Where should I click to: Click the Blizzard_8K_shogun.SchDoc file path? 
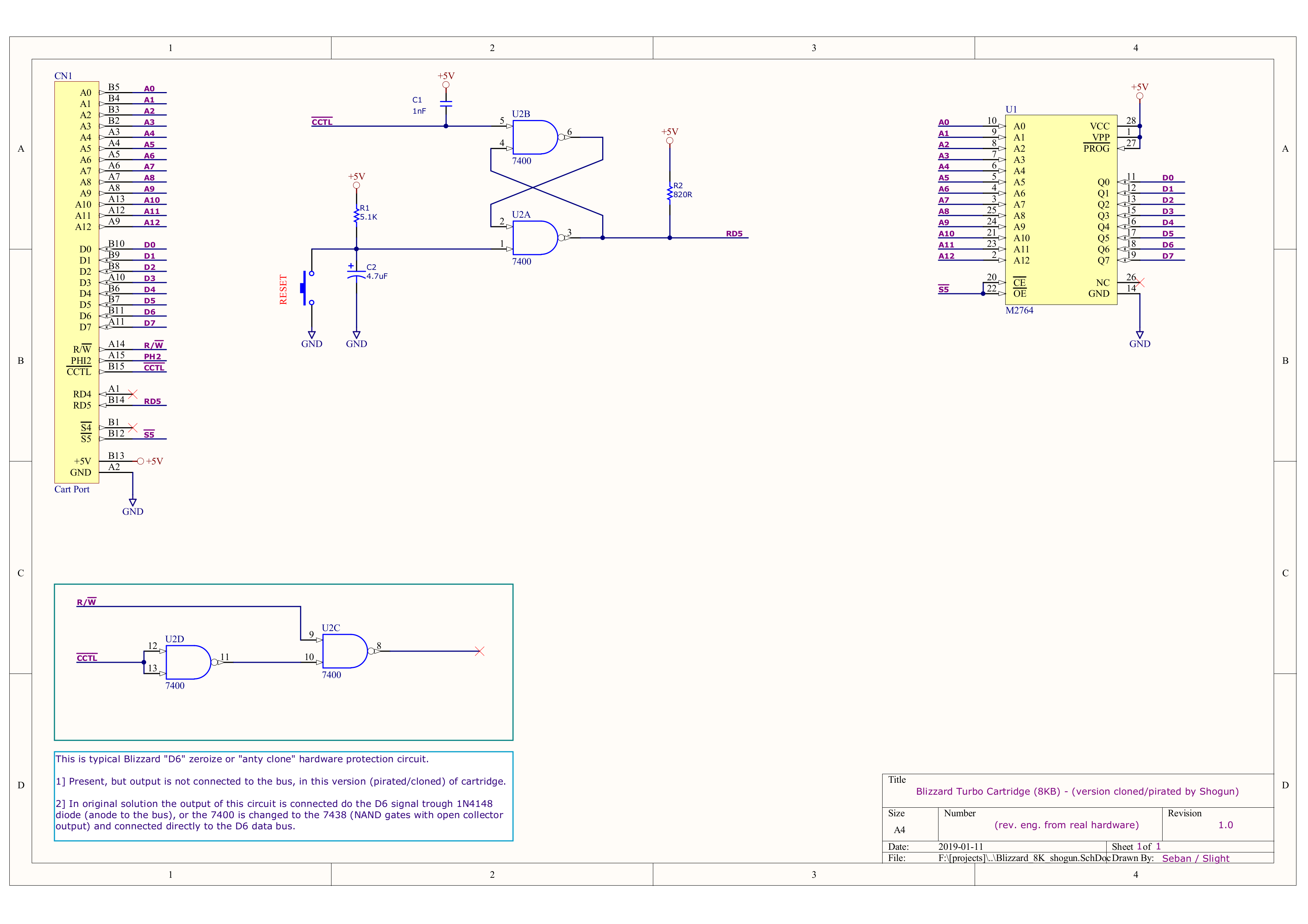click(1024, 858)
